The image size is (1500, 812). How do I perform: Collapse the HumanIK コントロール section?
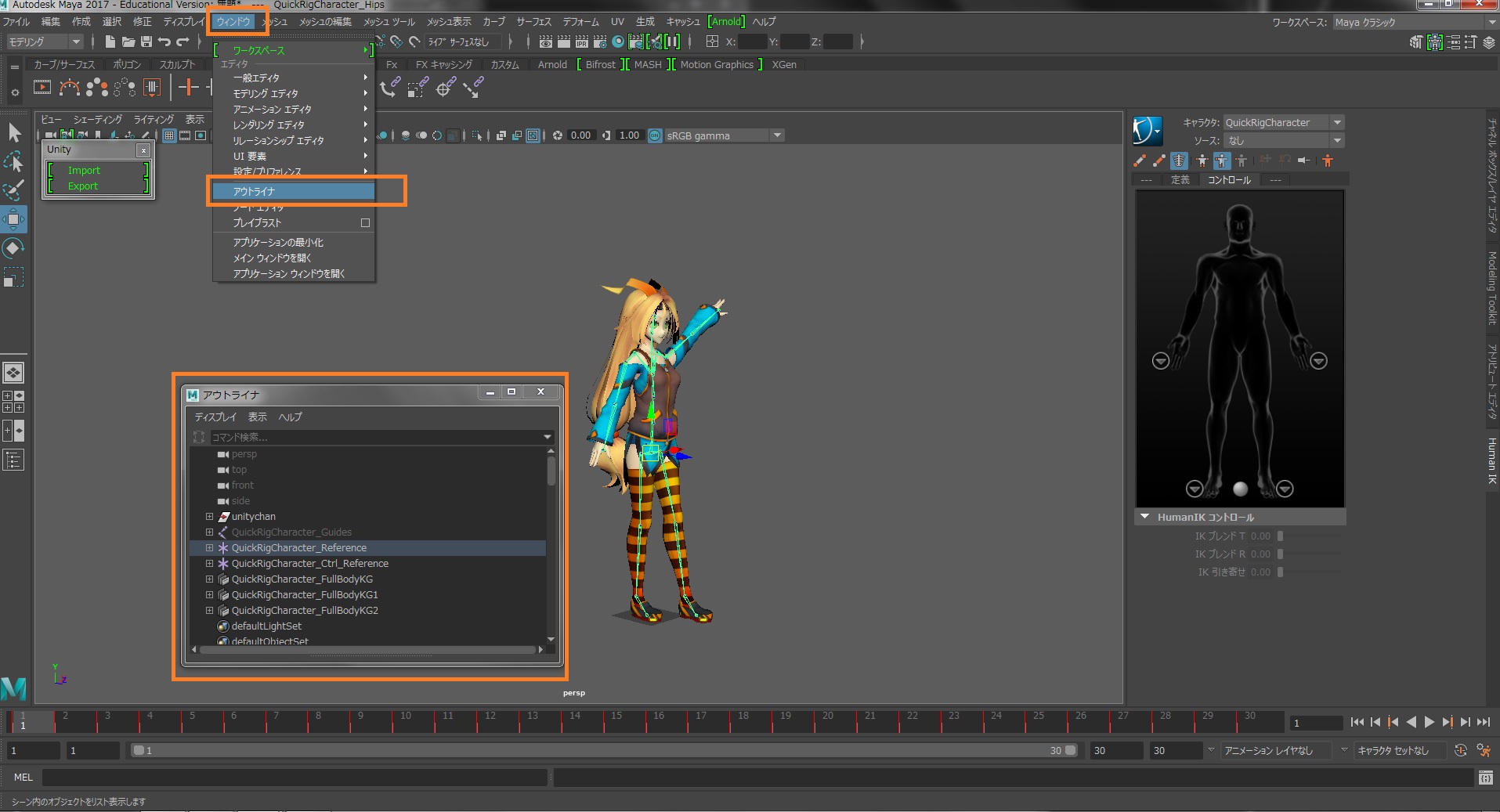click(1144, 517)
